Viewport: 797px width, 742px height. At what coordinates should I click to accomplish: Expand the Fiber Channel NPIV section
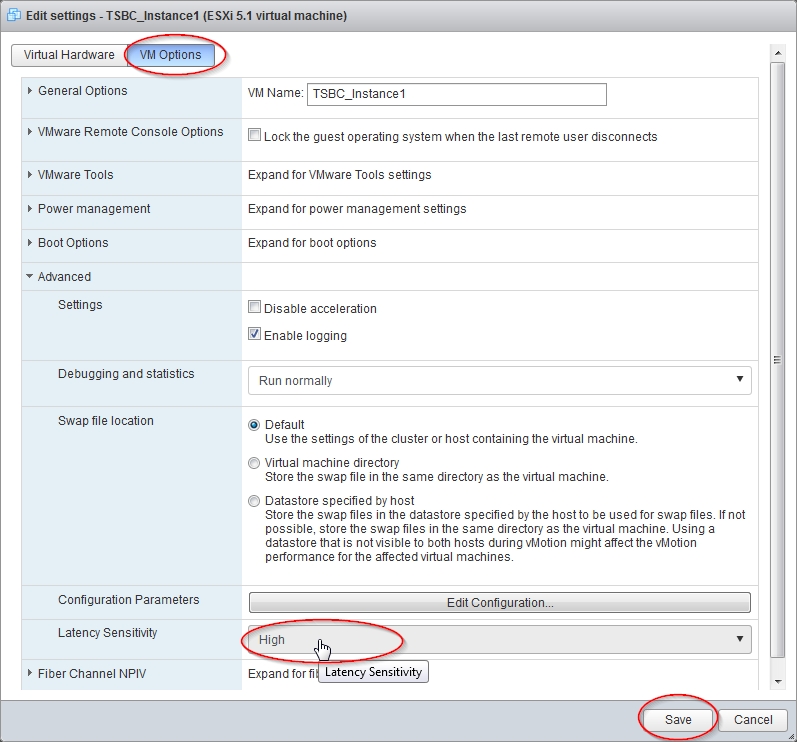(x=91, y=674)
